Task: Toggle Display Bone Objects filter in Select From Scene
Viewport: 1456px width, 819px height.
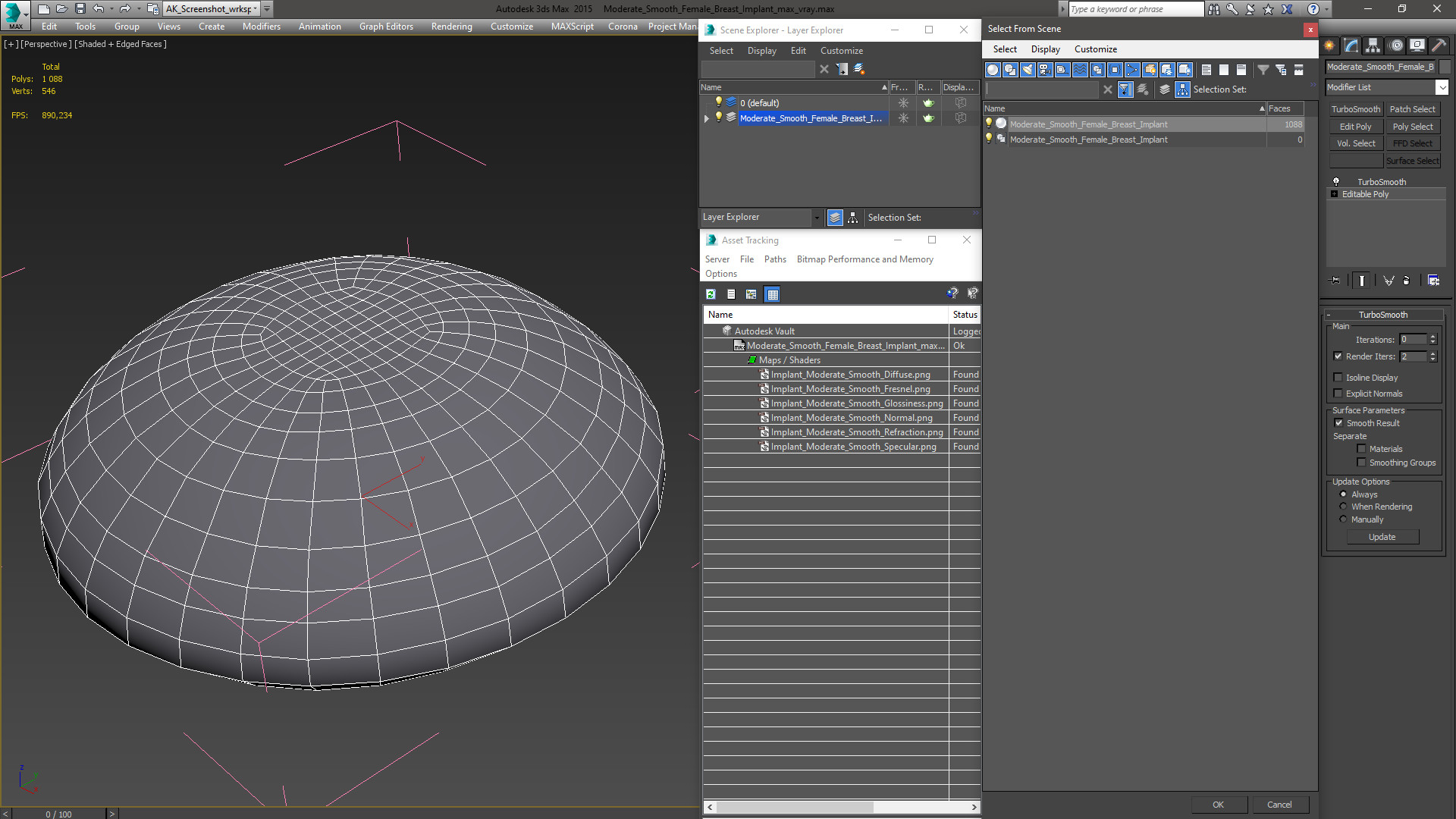Action: click(x=1132, y=70)
